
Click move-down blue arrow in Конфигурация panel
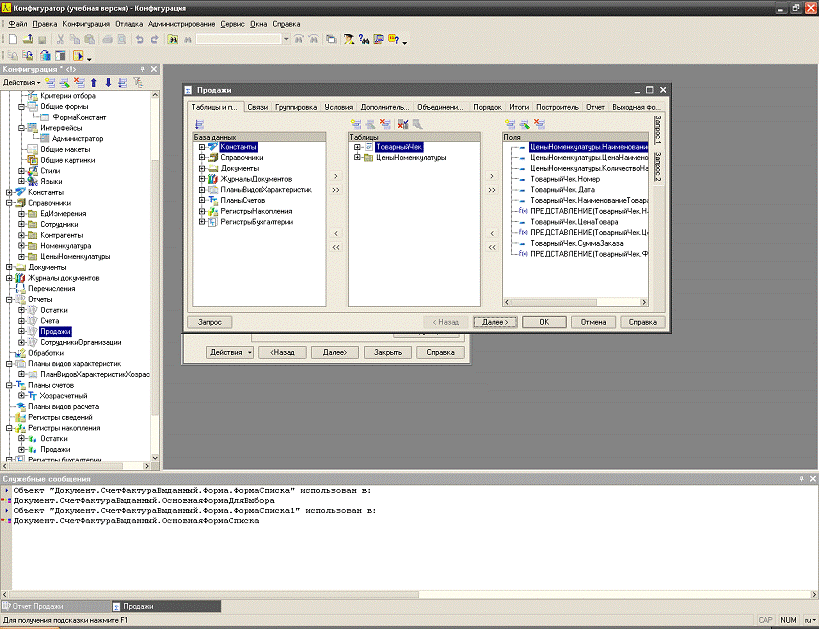click(x=107, y=82)
